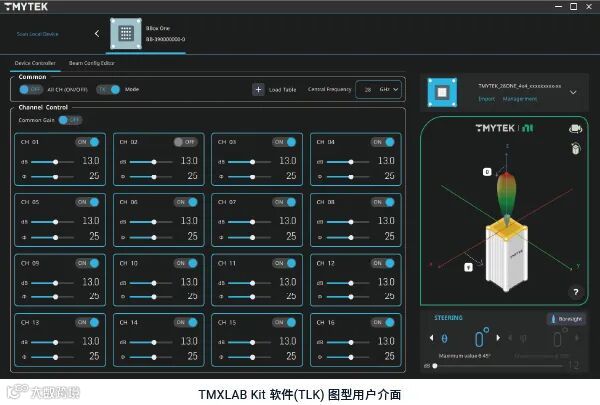
Task: Click CH 14 phase slider
Action: click(x=151, y=357)
